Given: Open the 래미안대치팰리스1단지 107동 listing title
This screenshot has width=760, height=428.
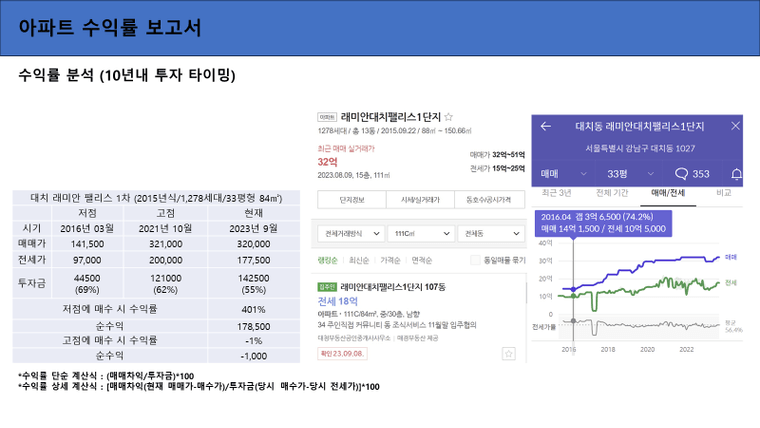Looking at the screenshot, I should tap(393, 287).
